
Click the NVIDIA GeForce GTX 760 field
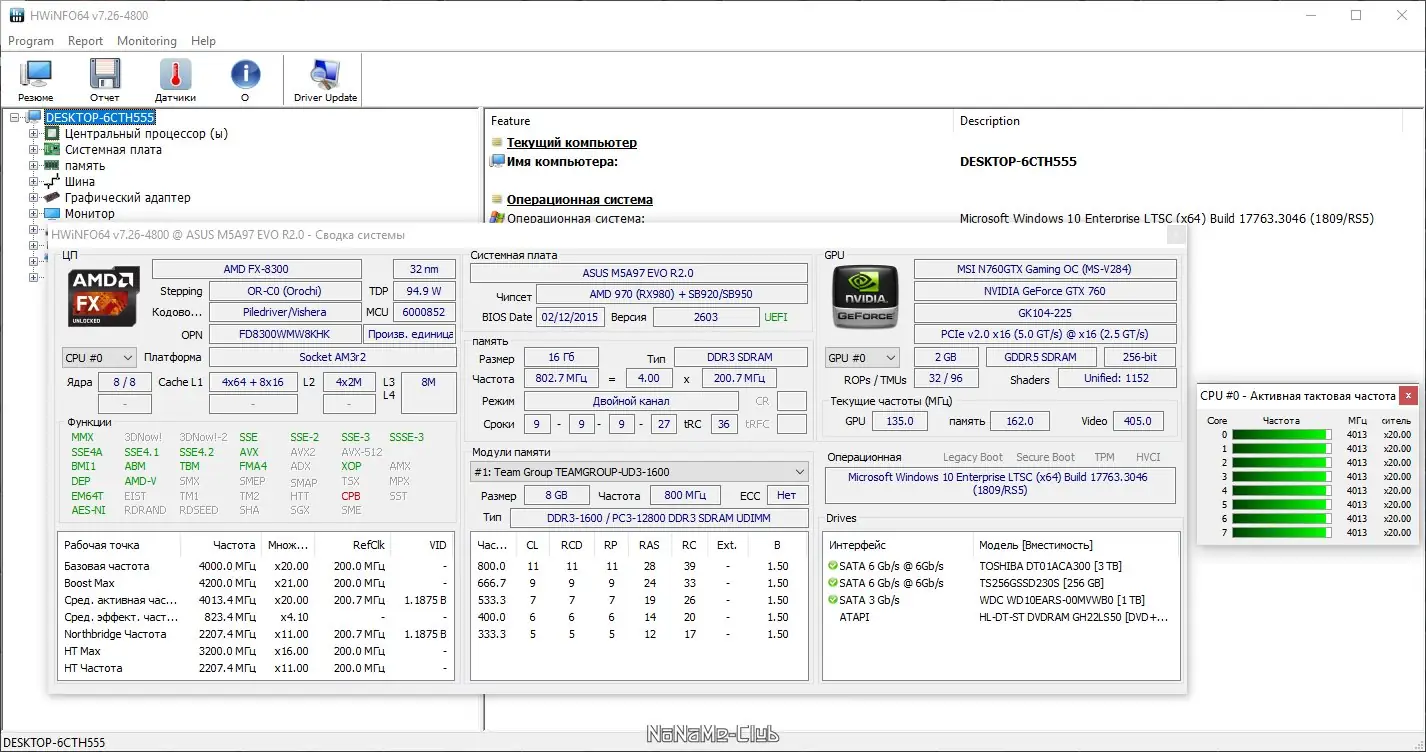(x=1045, y=291)
